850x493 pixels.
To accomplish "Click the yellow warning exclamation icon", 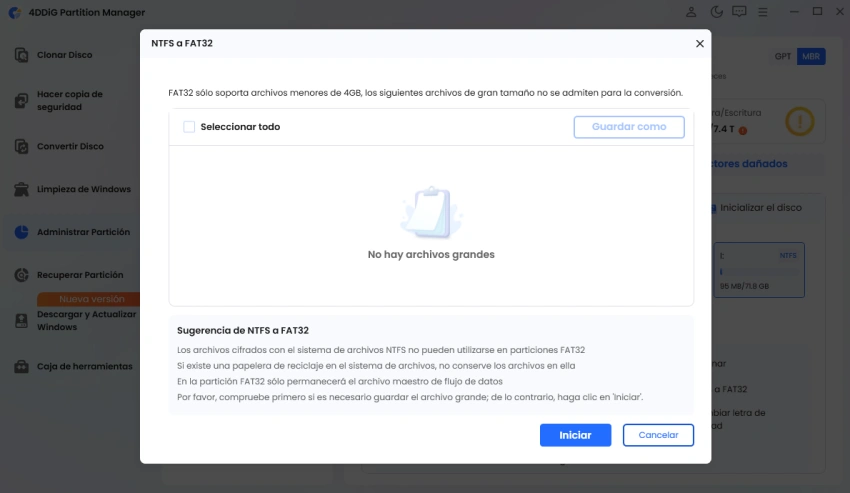I will click(x=800, y=121).
